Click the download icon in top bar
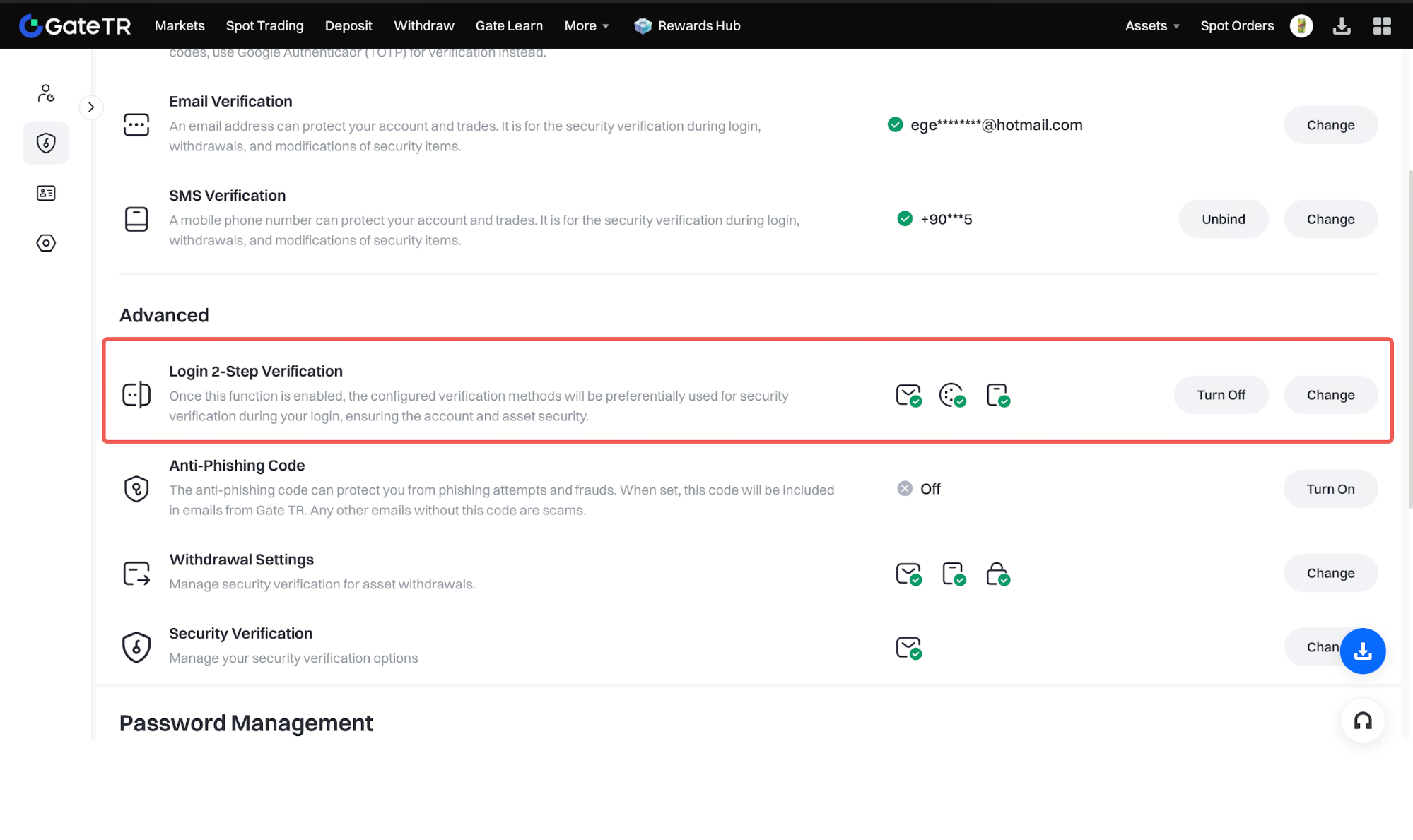1413x840 pixels. point(1341,26)
